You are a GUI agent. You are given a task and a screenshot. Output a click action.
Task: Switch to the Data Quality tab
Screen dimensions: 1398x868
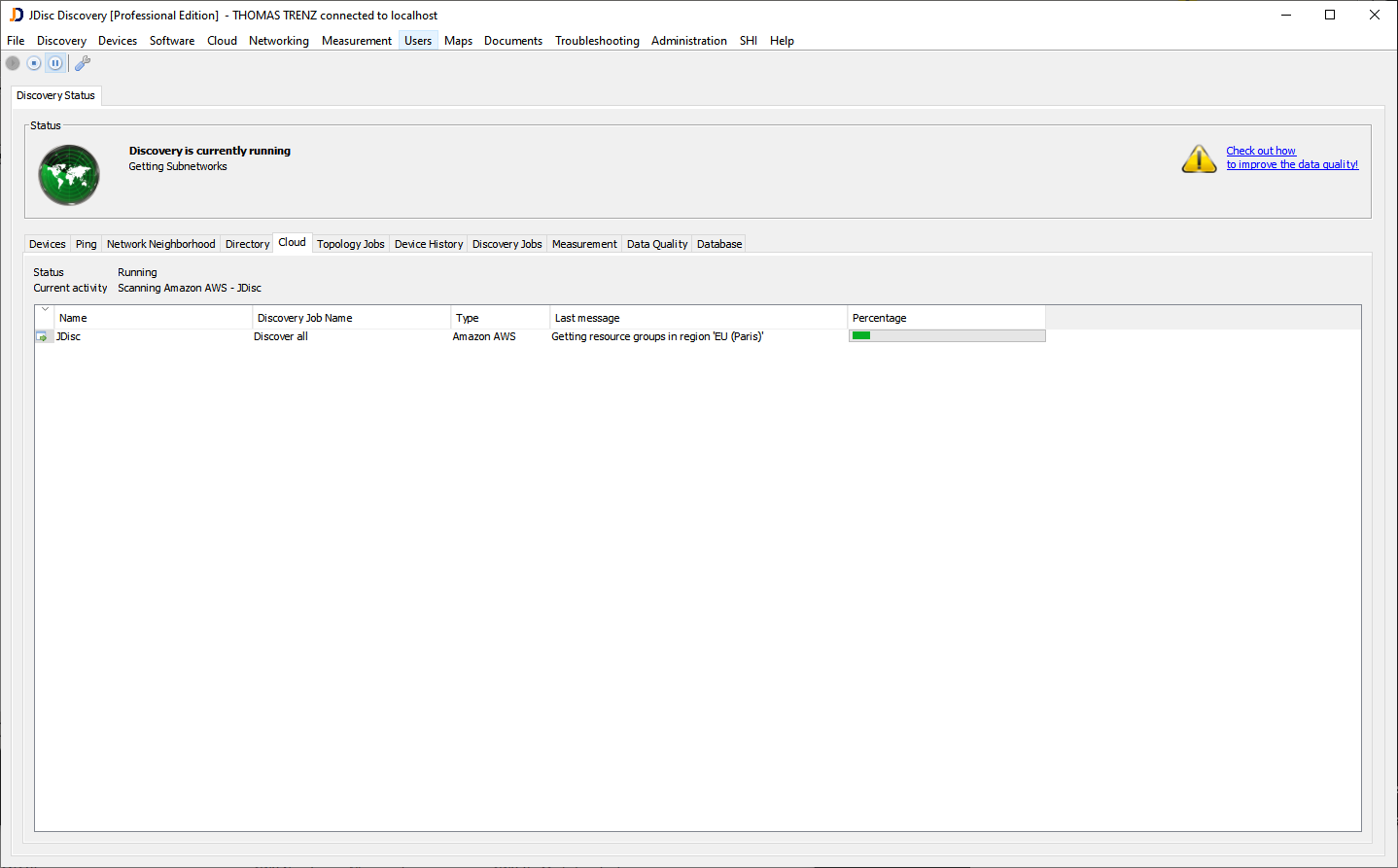click(656, 244)
